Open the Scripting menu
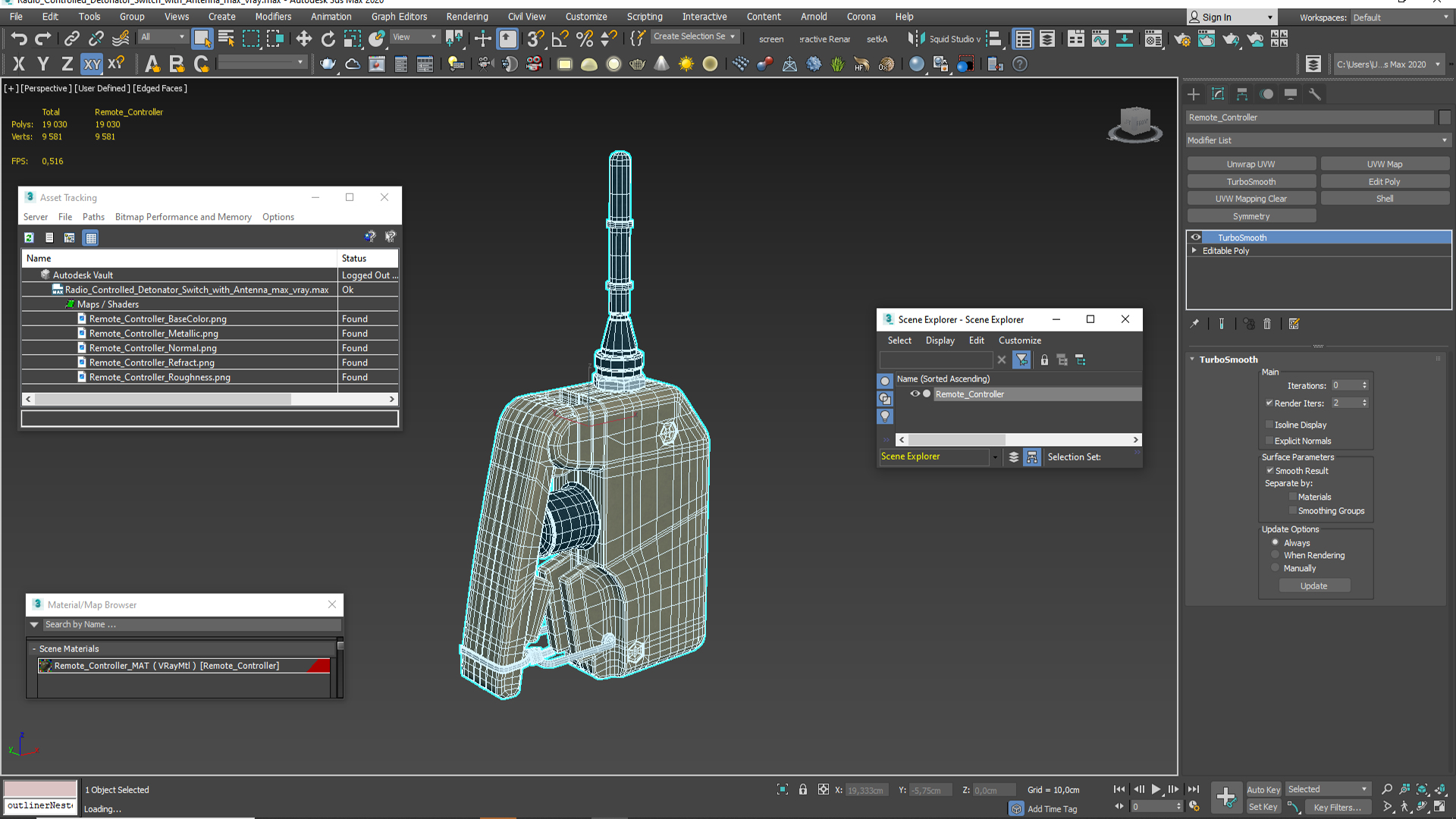 (x=645, y=17)
